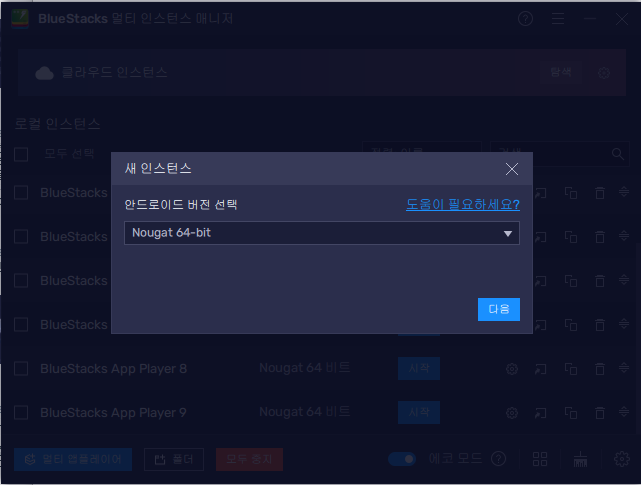Open the manager settings gear in the bottom right
Viewport: 641px width, 485px height.
coord(622,459)
